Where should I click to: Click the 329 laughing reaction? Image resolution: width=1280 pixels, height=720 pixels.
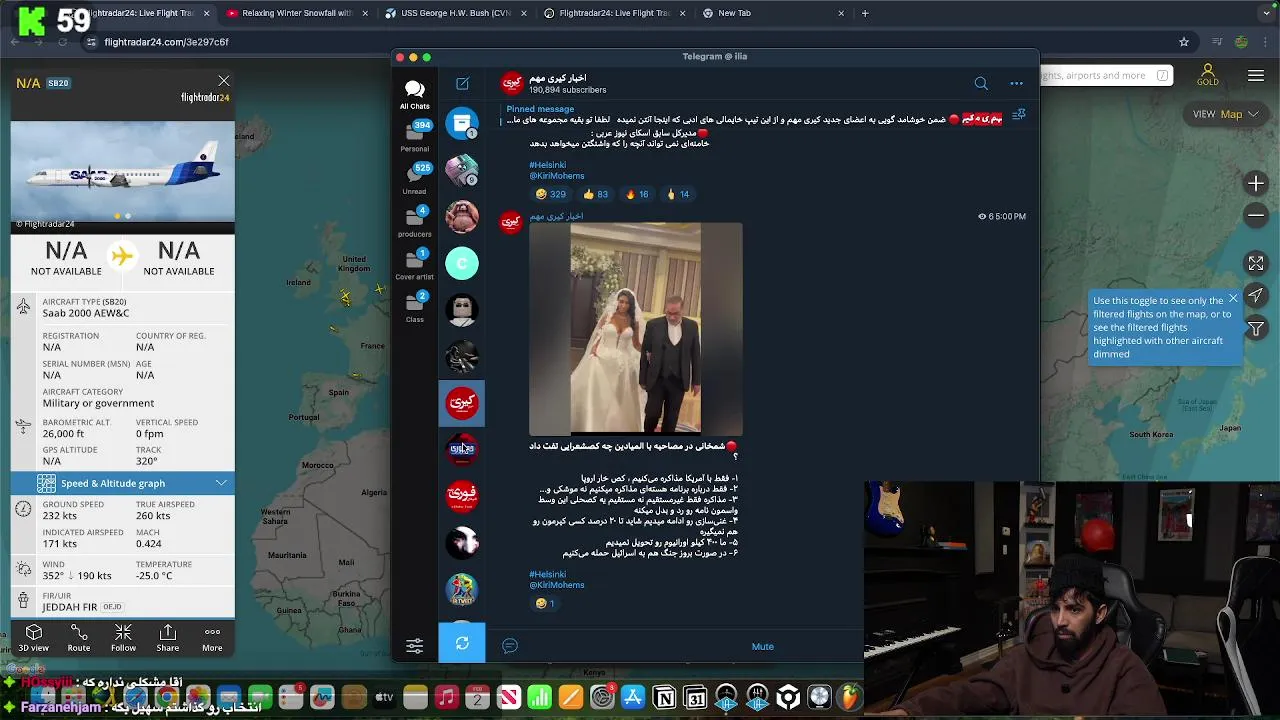point(551,194)
